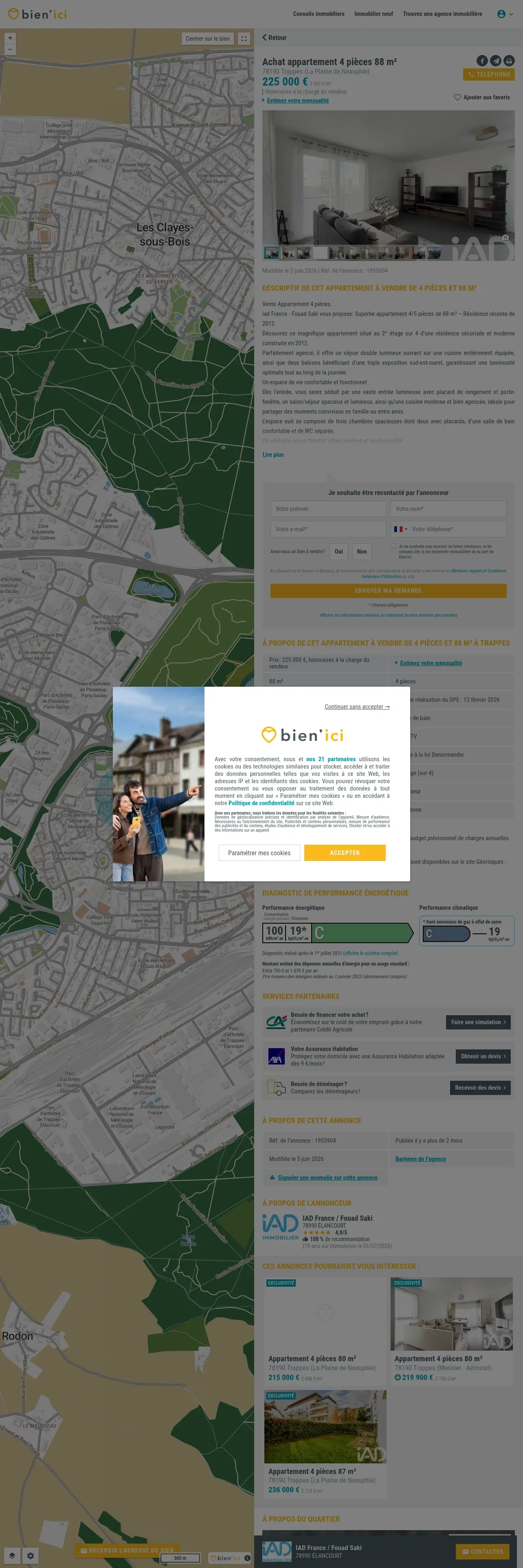523x1568 pixels.
Task: Toggle fullscreen map view
Action: point(244,38)
